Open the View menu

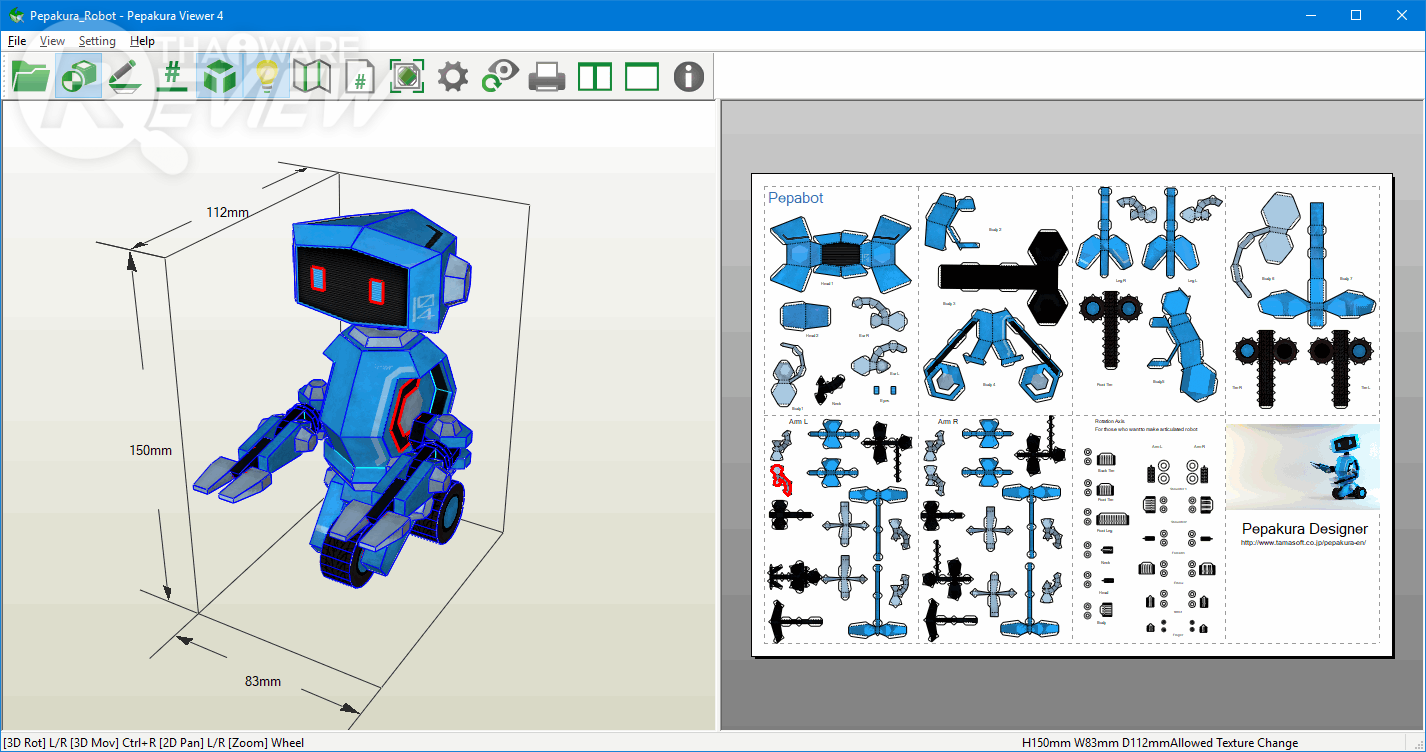pyautogui.click(x=52, y=41)
